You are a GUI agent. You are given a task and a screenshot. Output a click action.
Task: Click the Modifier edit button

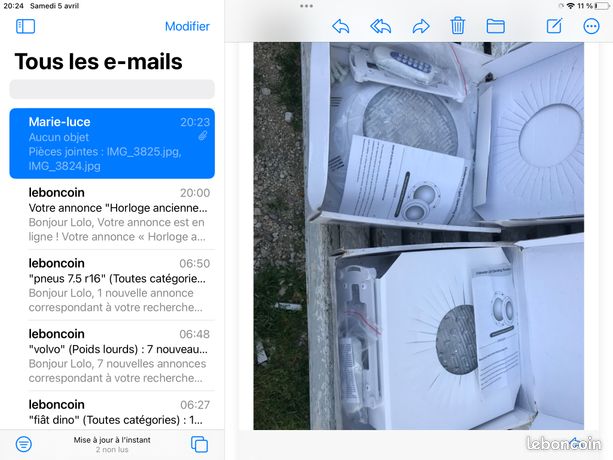point(187,26)
